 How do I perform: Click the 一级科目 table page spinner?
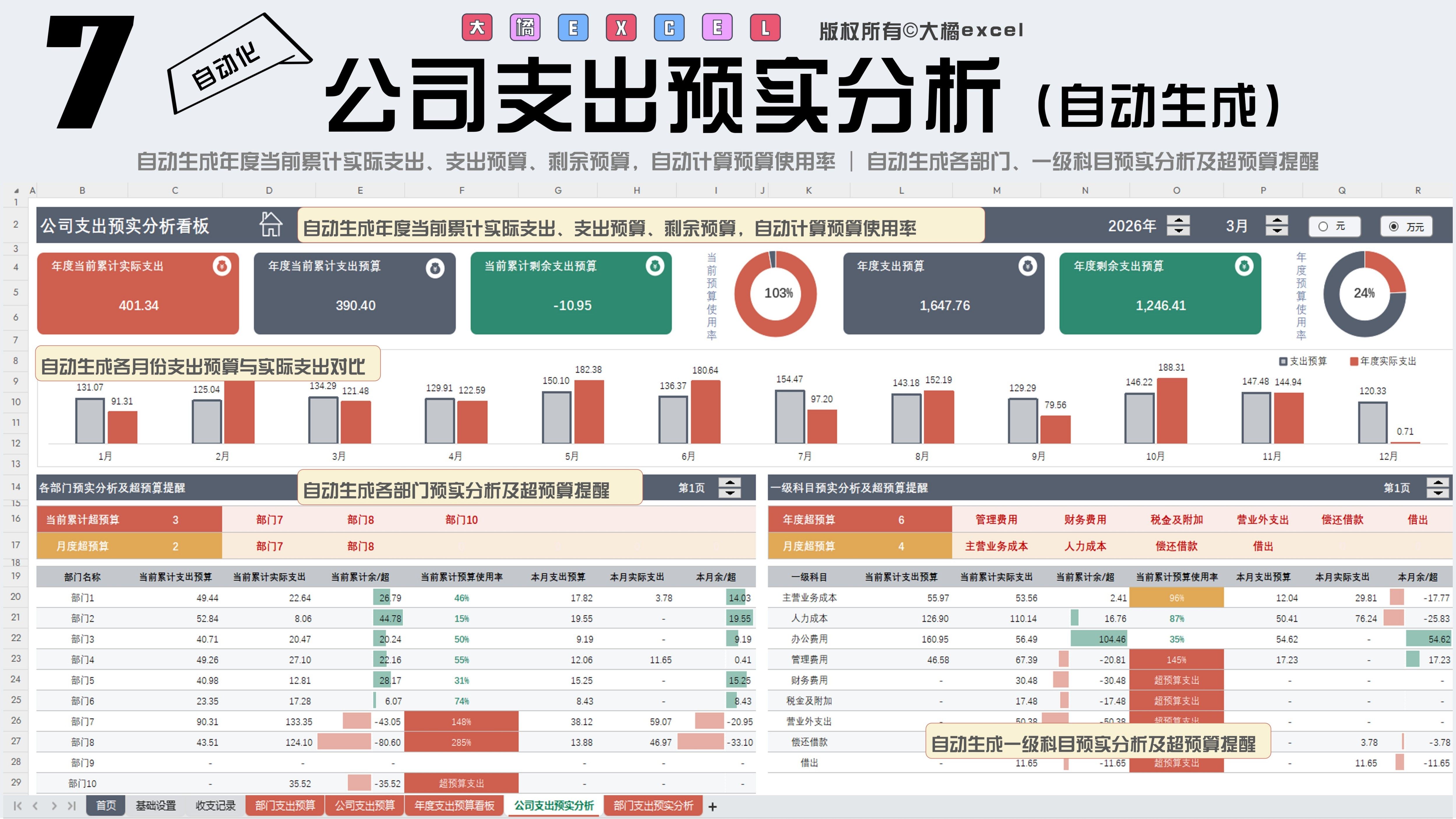point(1437,487)
